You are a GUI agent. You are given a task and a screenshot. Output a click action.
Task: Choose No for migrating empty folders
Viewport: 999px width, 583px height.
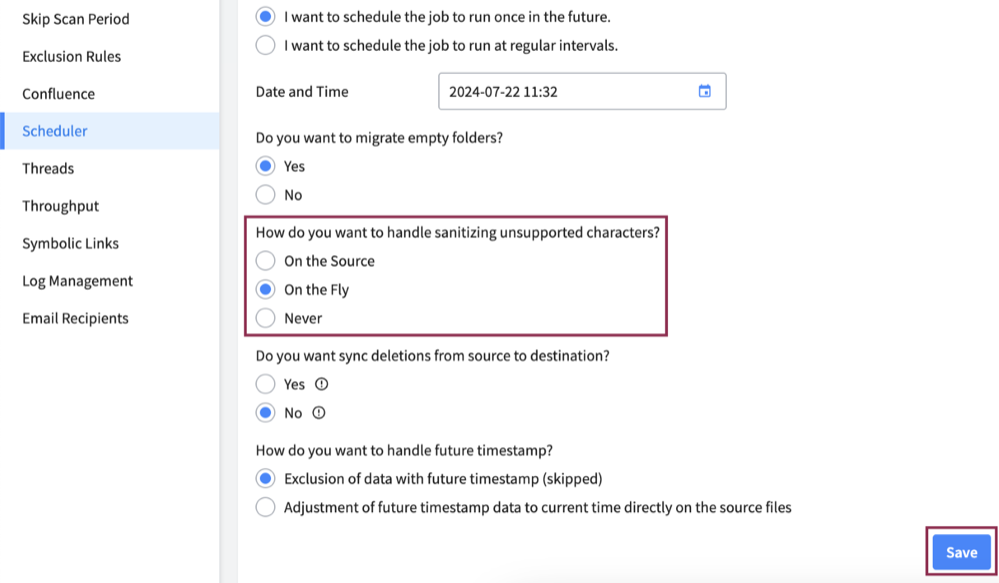click(x=265, y=194)
